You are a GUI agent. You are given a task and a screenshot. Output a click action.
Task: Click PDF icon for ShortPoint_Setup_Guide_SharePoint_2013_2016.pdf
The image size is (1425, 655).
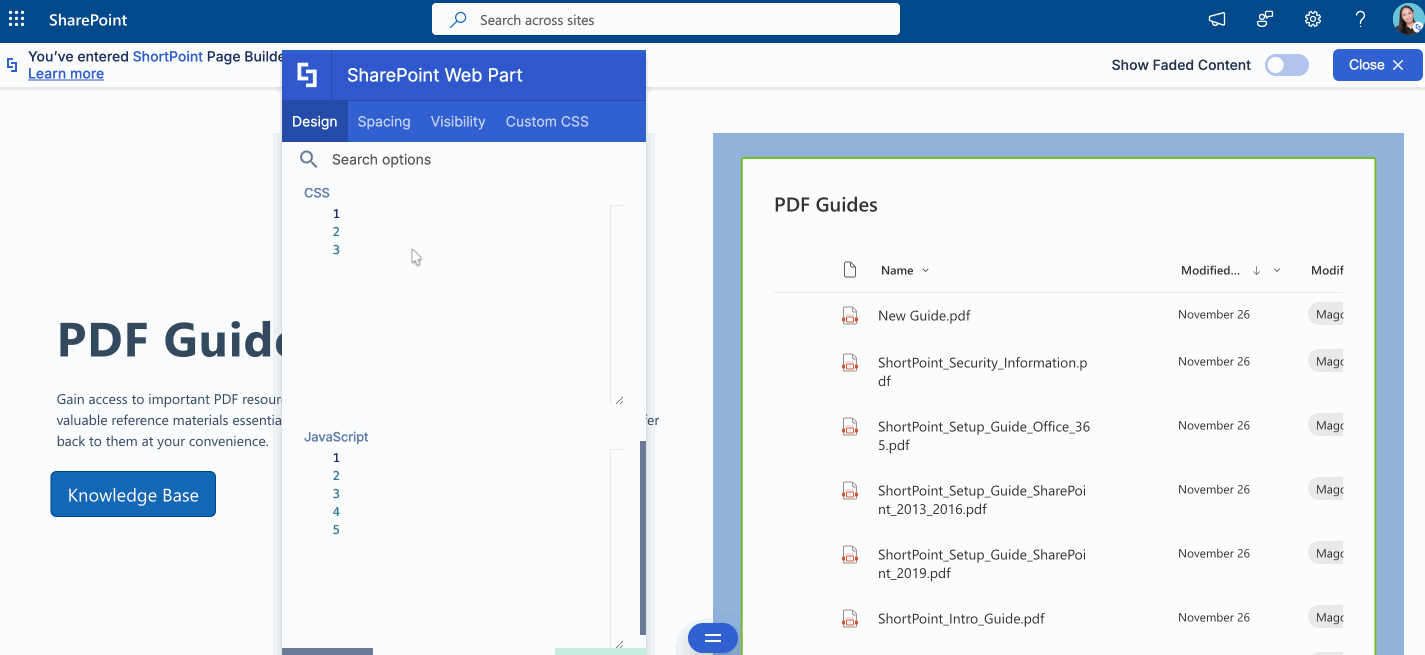tap(850, 491)
